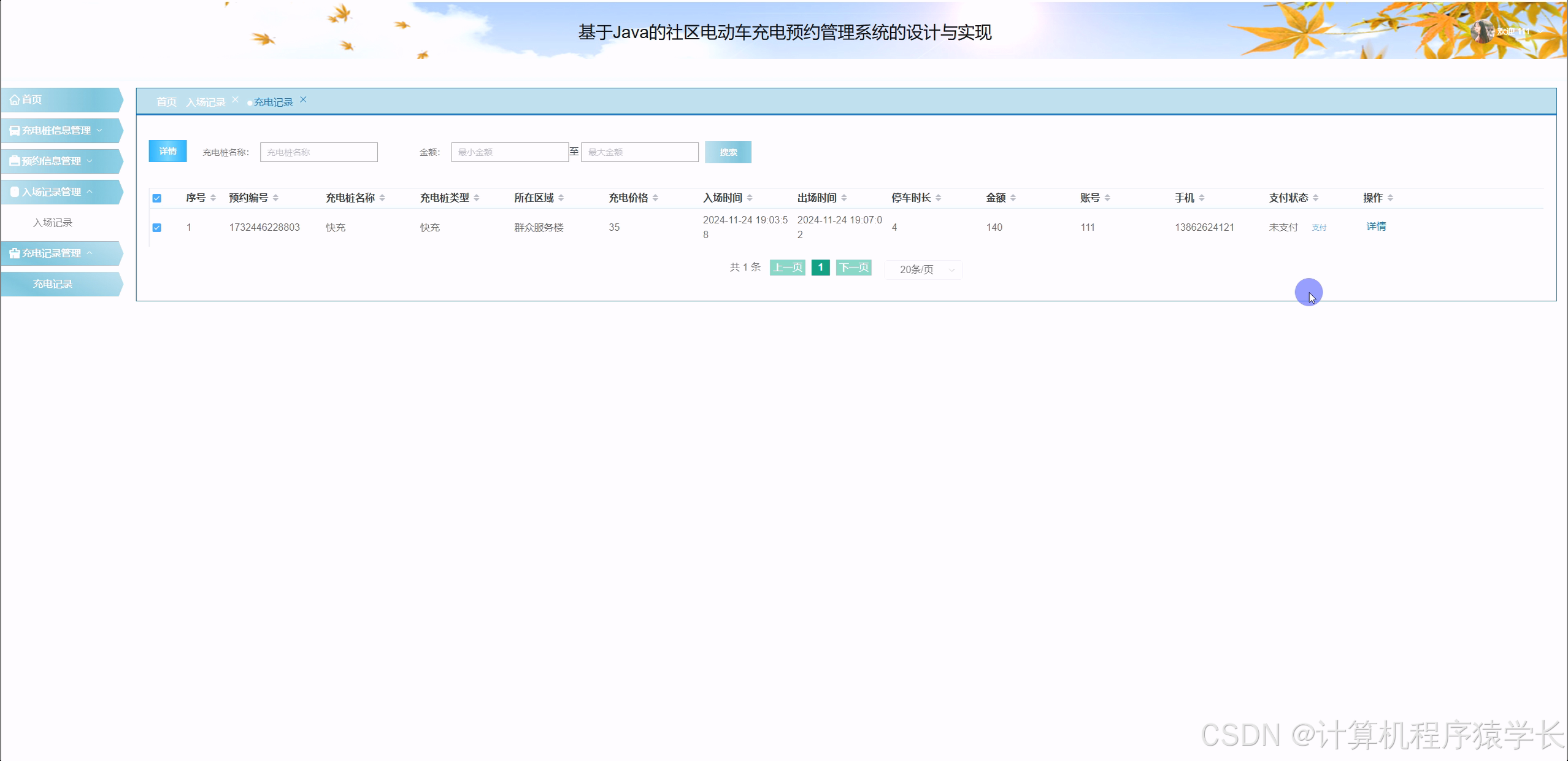Select the 充电记录管理 toolbox icon
This screenshot has width=1568, height=761.
(14, 253)
